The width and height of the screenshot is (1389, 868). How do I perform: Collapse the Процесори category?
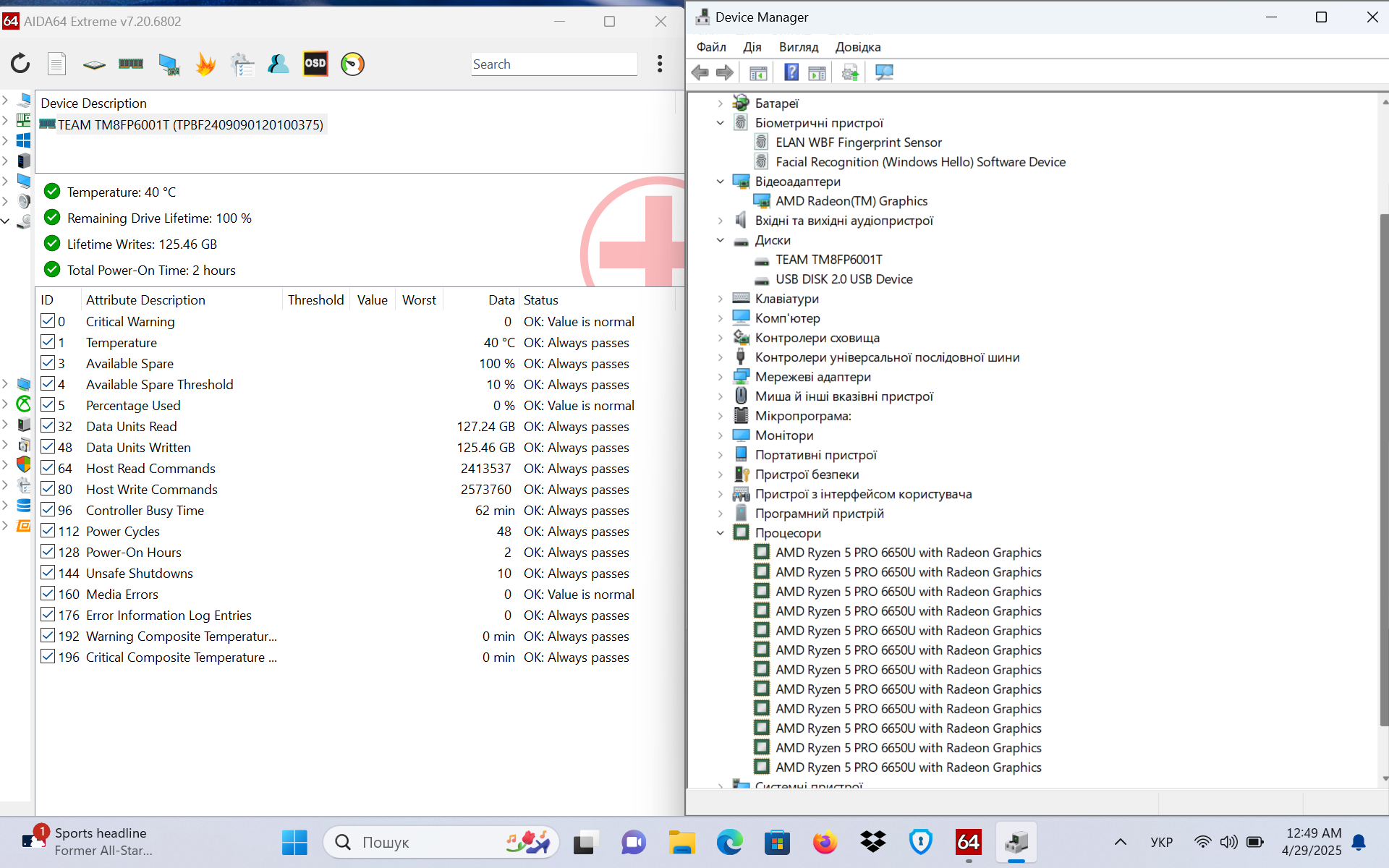(x=720, y=533)
